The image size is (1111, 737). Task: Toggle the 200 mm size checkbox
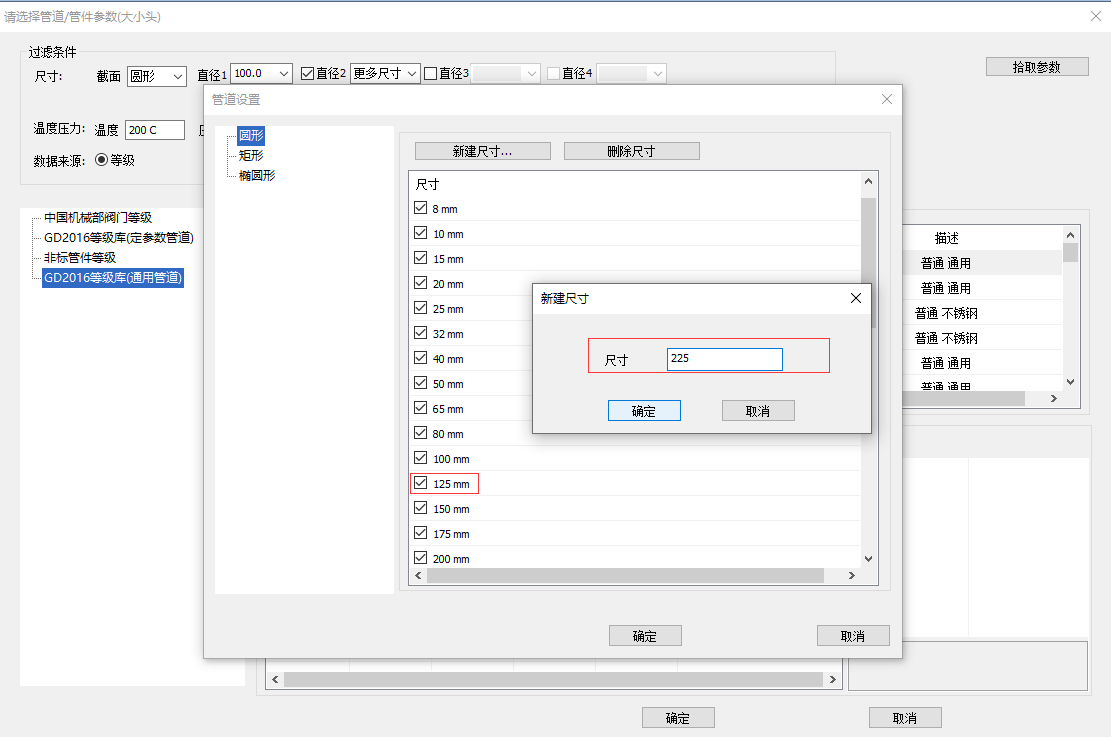(421, 558)
